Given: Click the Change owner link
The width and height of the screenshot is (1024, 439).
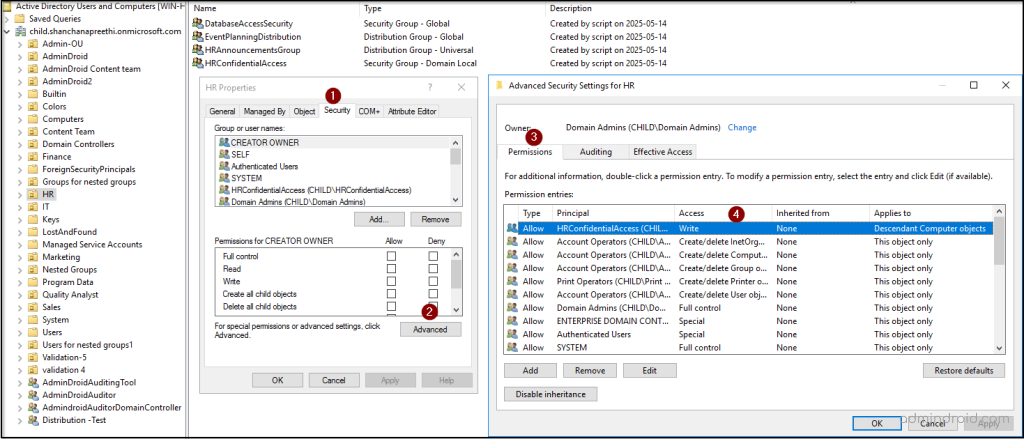Looking at the screenshot, I should 741,128.
